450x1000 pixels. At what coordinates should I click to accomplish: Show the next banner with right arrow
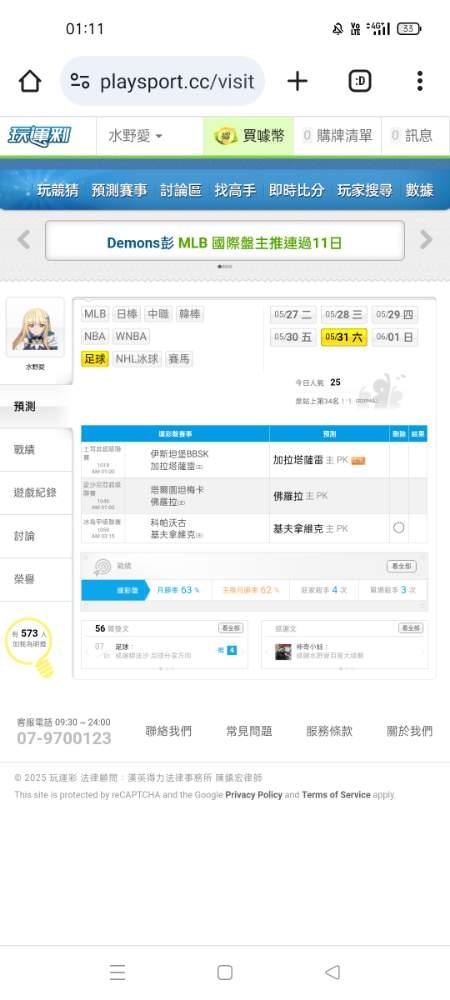(426, 240)
